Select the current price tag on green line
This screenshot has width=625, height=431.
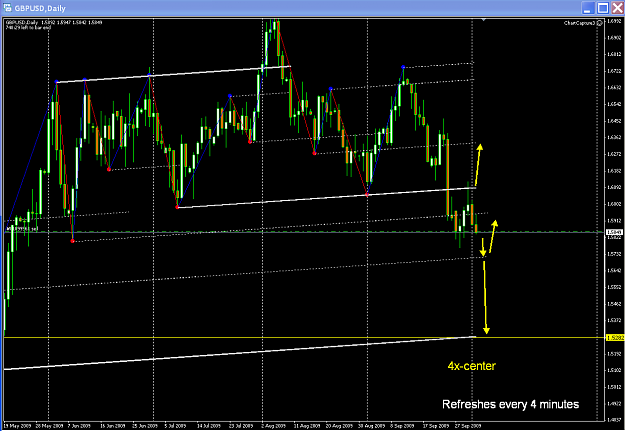[614, 232]
